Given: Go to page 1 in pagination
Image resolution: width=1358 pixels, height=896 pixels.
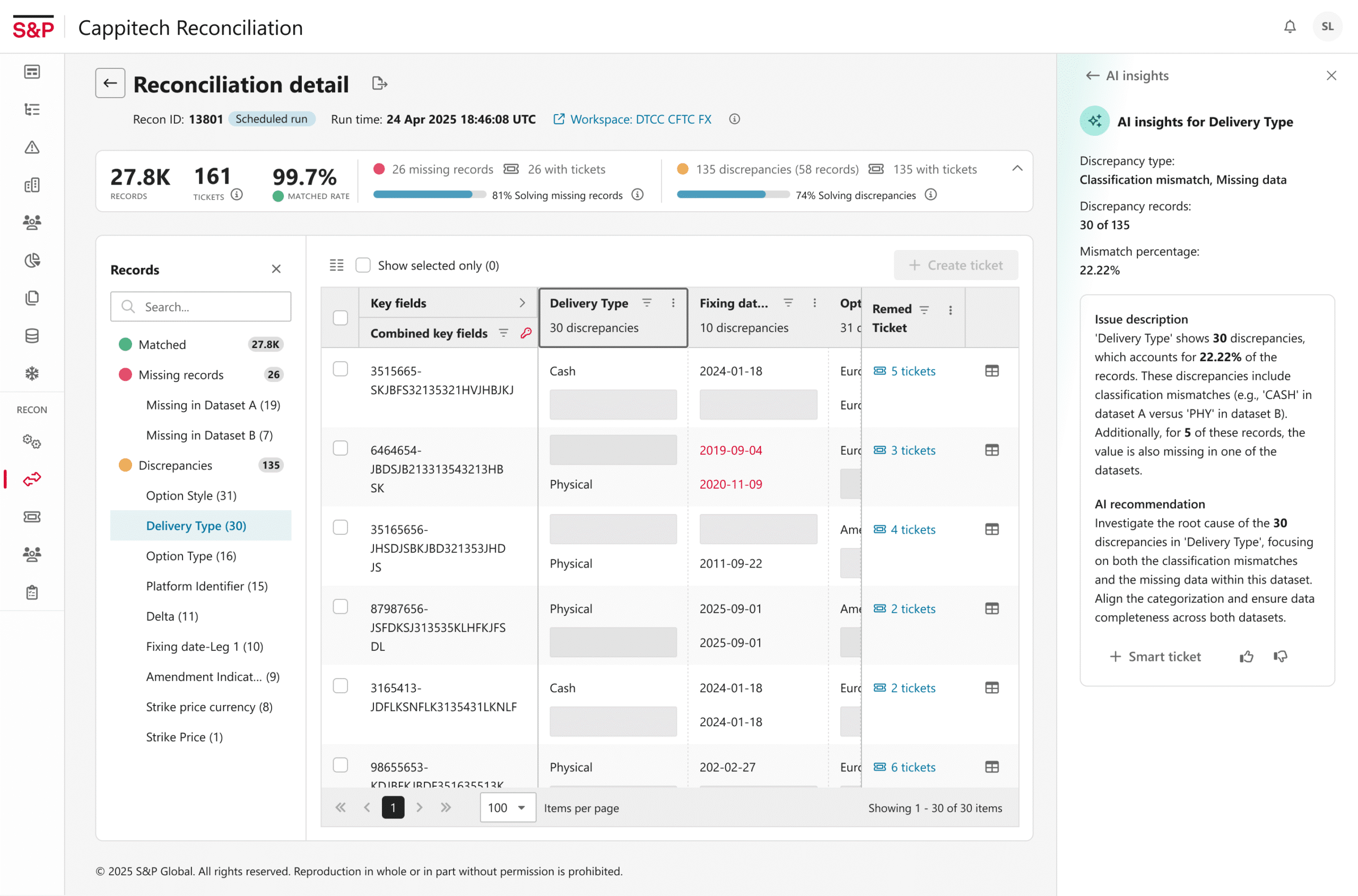Looking at the screenshot, I should point(393,807).
